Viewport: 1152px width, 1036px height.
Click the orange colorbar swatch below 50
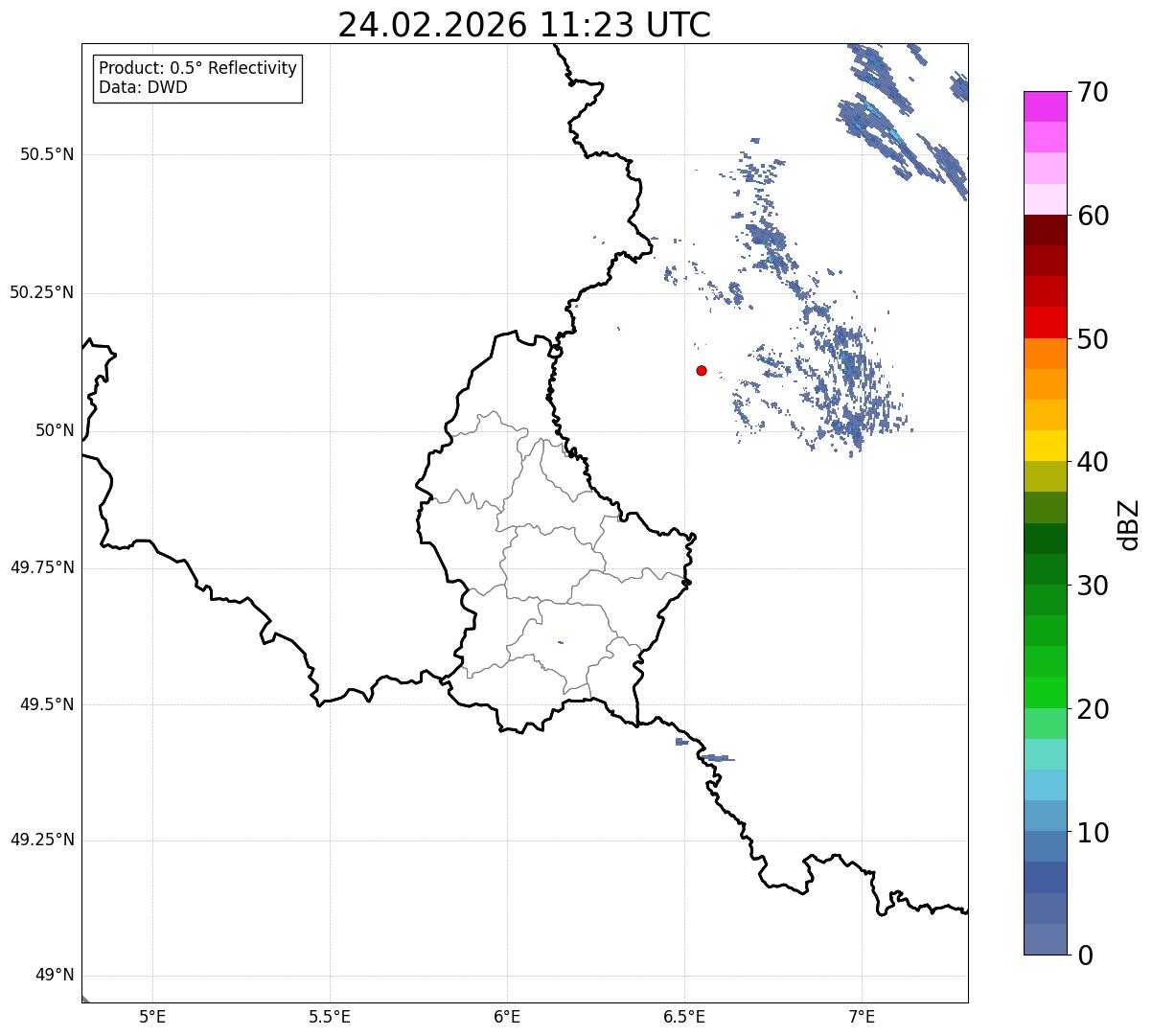pos(1046,354)
